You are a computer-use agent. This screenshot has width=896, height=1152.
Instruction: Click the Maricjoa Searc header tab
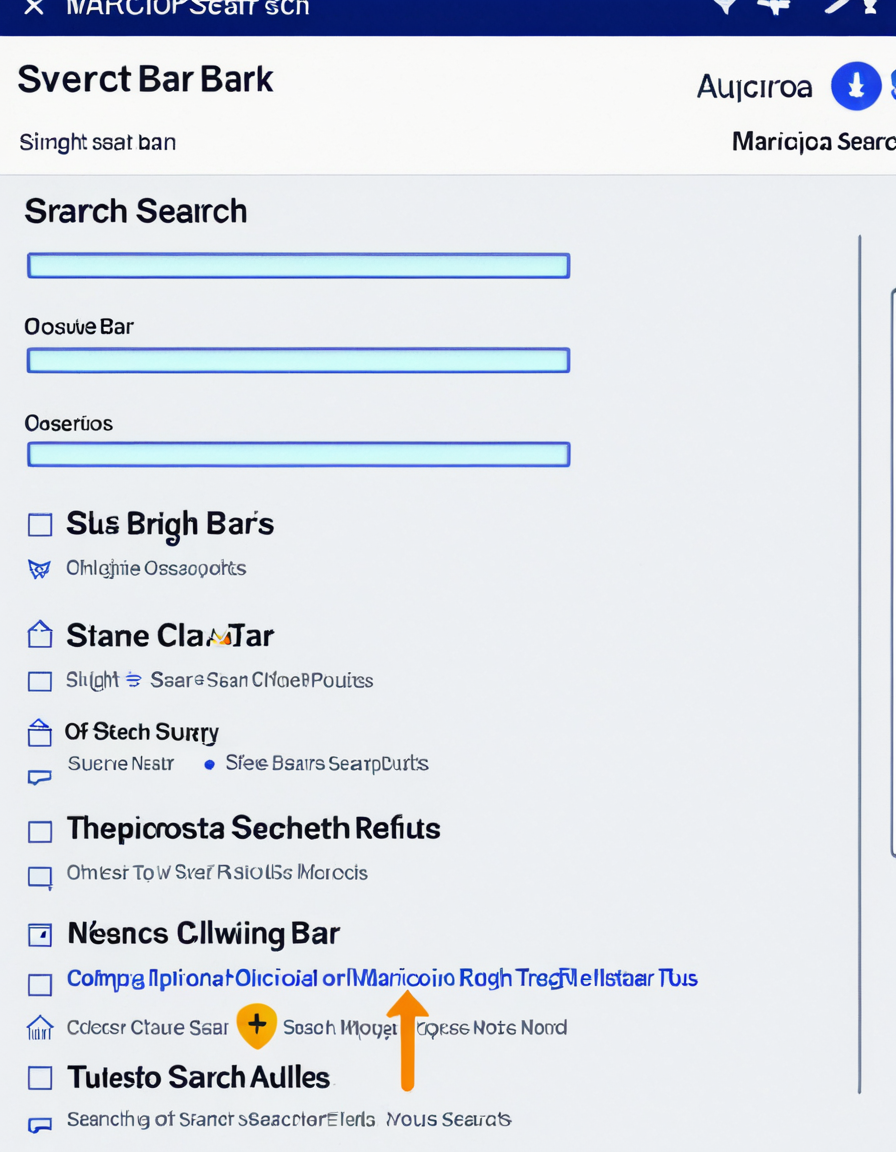[814, 141]
